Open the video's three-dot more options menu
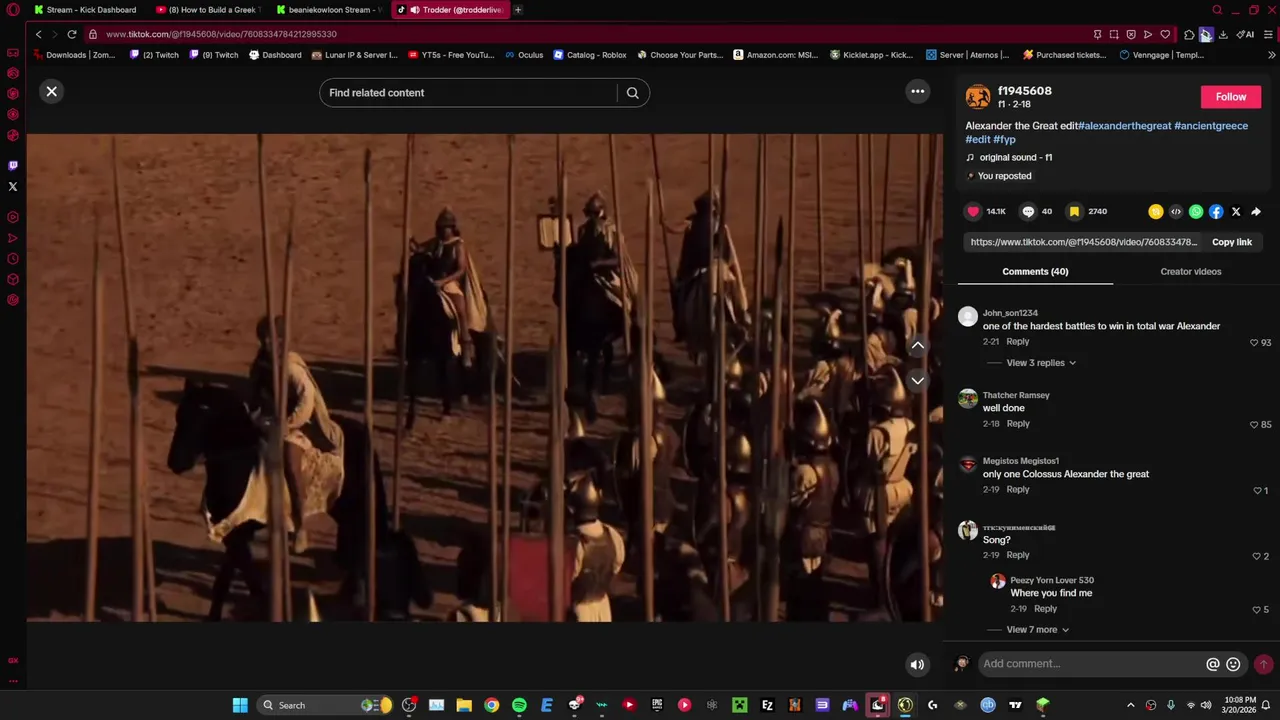Screen dimensions: 1280x720 click(917, 91)
